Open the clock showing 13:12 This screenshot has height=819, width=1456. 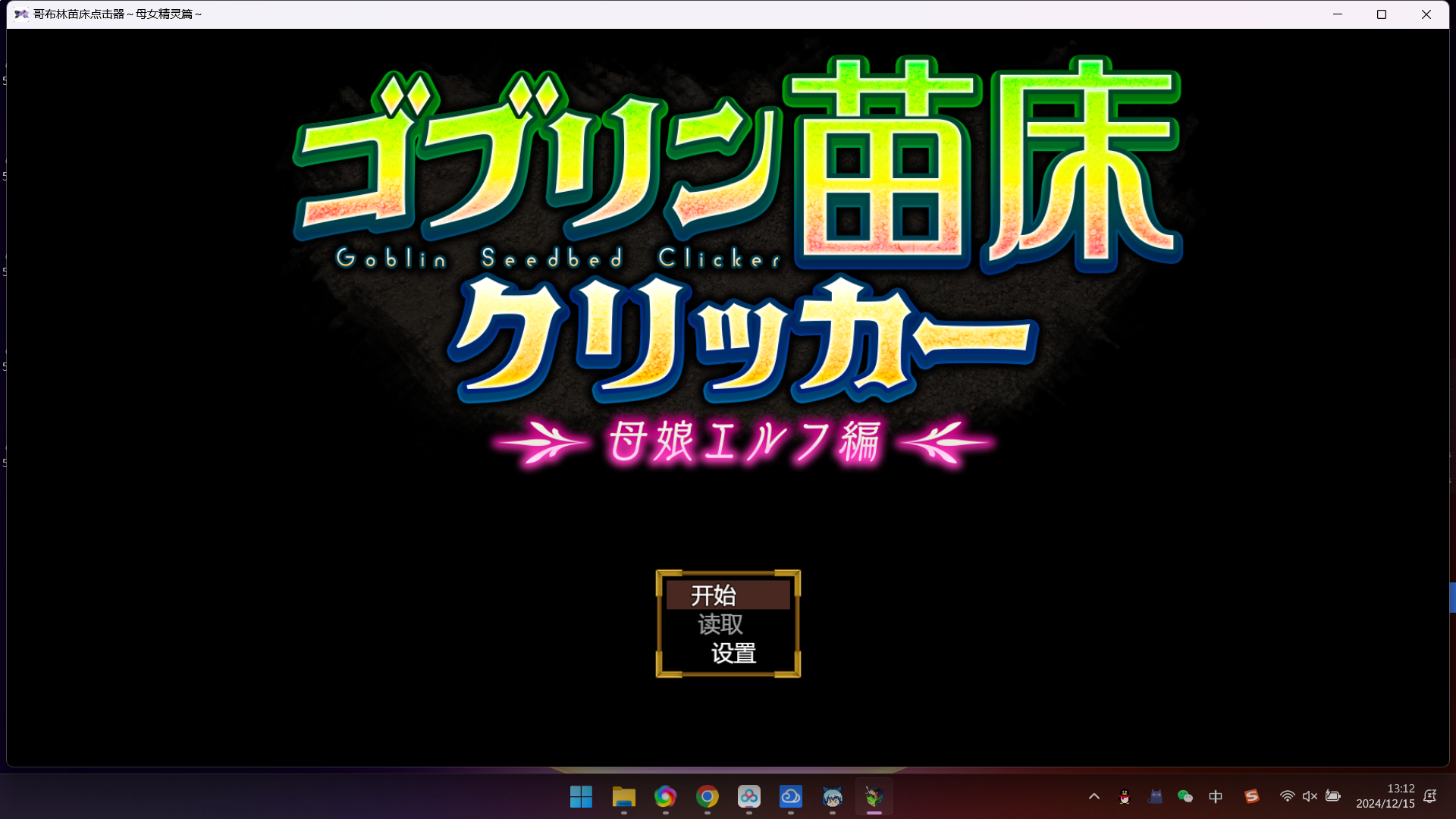tap(1385, 796)
